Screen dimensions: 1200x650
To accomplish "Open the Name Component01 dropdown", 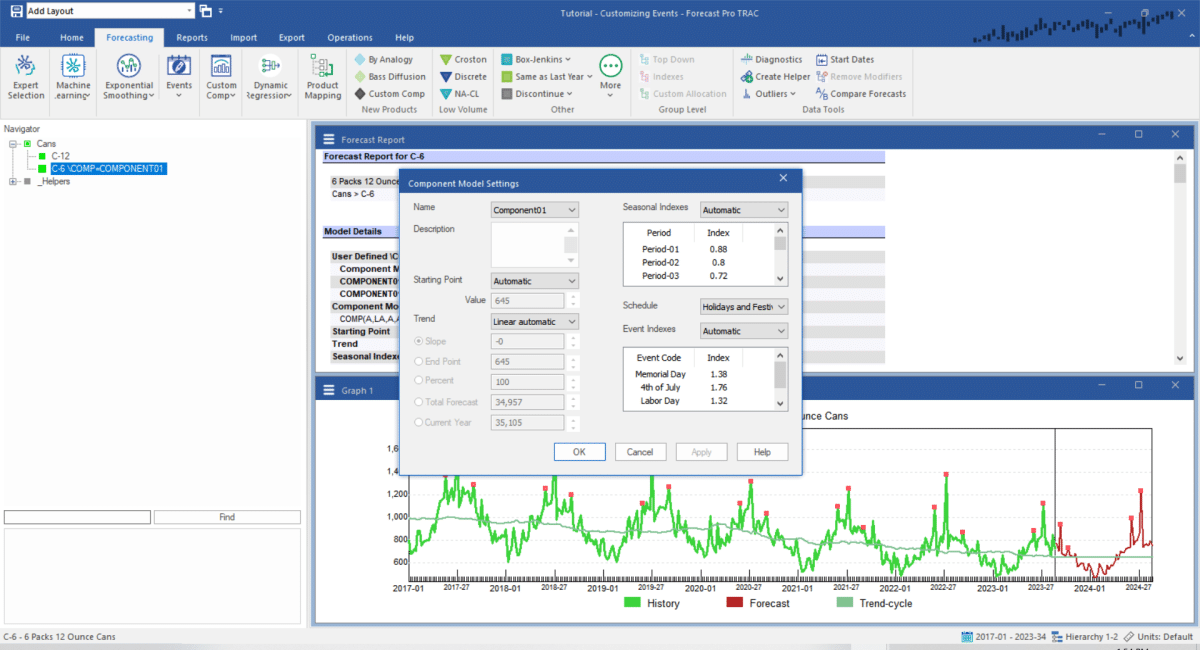I will pyautogui.click(x=535, y=210).
